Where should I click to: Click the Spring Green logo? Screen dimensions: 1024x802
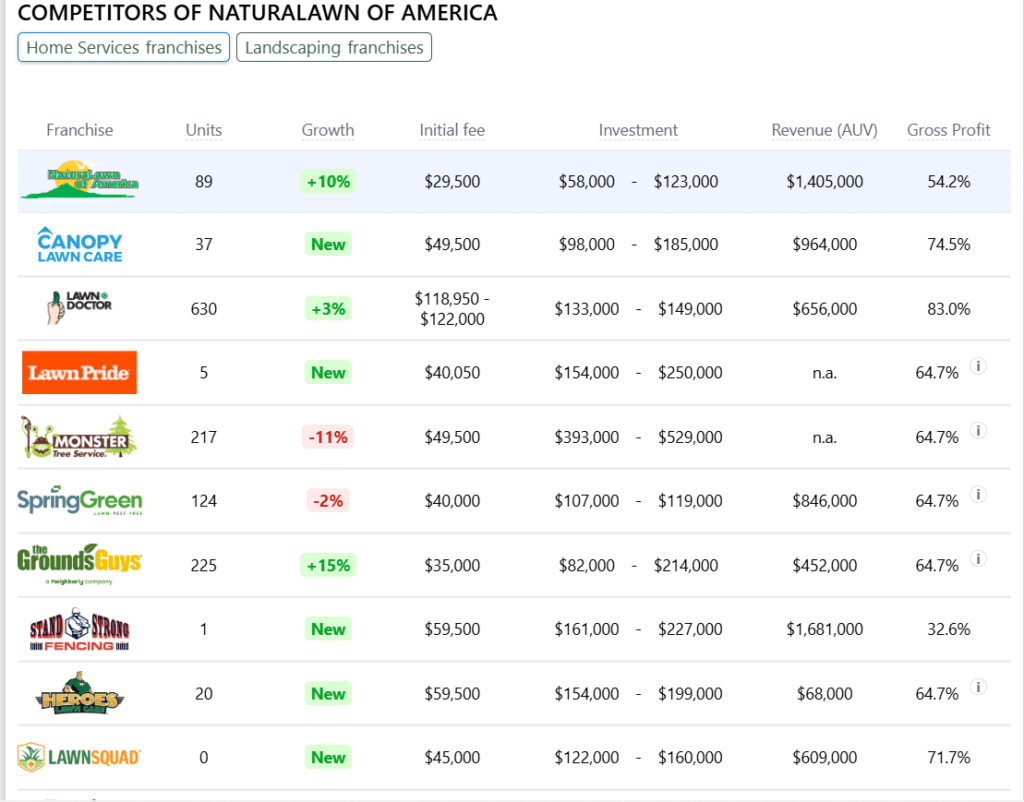coord(79,500)
